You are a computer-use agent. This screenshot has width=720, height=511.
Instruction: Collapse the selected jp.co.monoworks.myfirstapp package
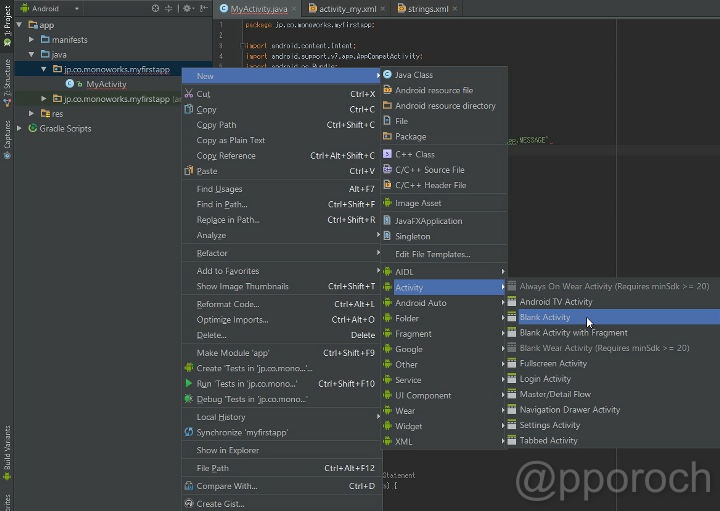[x=44, y=69]
